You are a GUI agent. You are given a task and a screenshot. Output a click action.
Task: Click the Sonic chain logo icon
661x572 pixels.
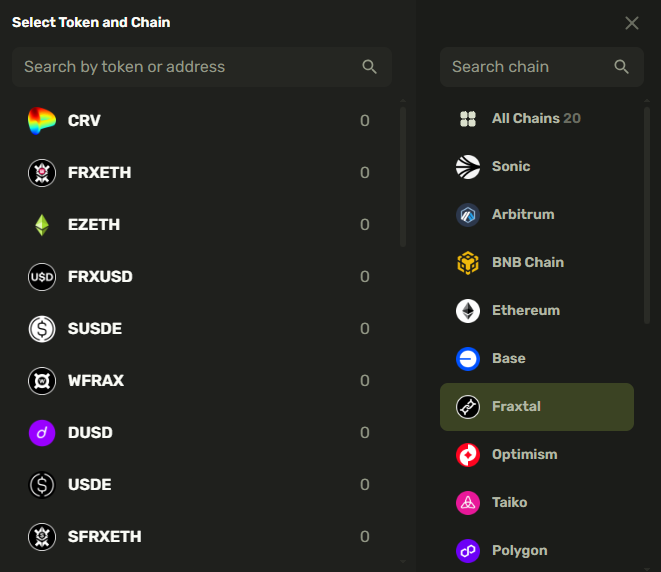[x=468, y=167]
